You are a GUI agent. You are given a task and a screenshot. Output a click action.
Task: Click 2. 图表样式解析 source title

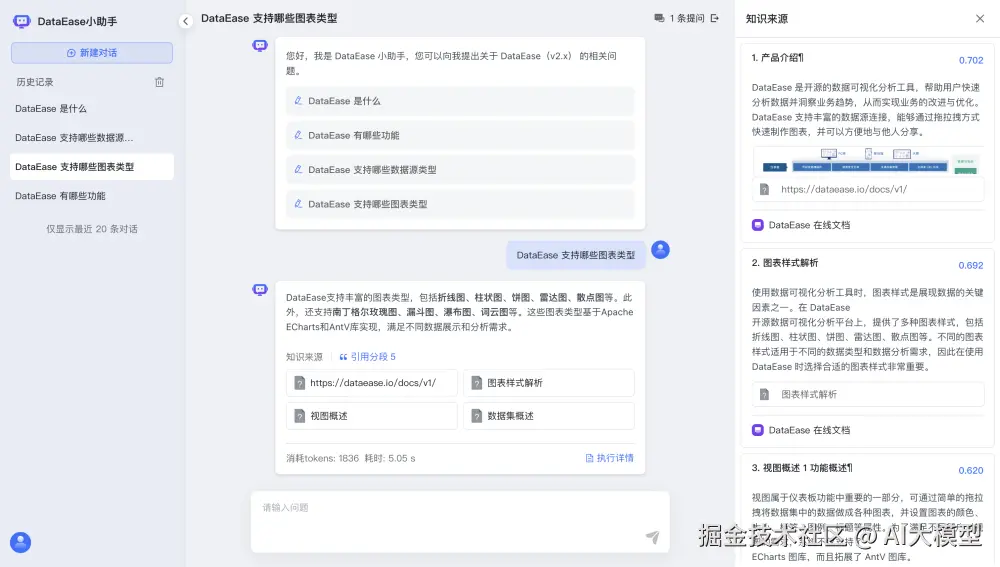coord(784,263)
